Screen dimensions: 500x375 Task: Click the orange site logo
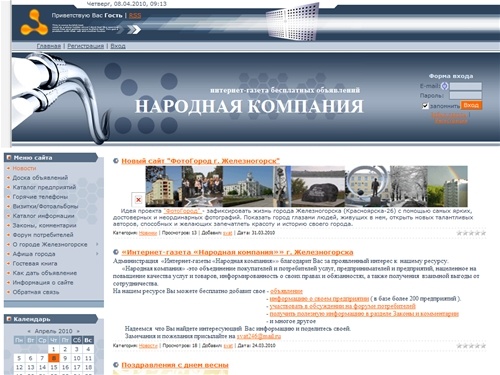[33, 23]
